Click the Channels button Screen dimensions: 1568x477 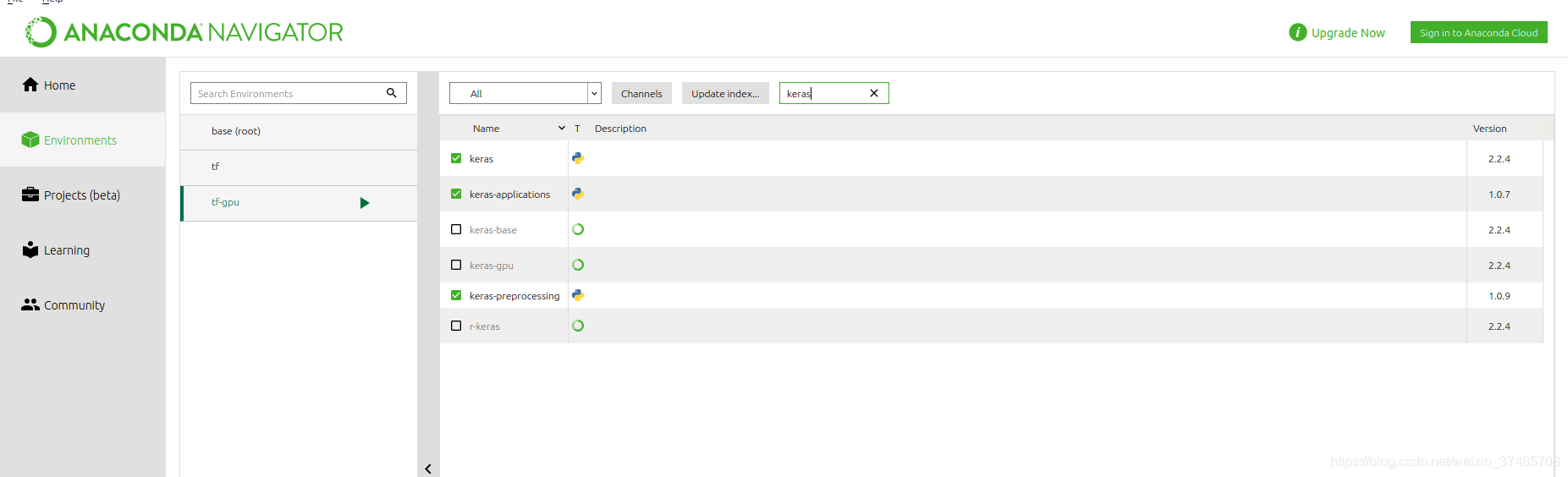pyautogui.click(x=641, y=93)
